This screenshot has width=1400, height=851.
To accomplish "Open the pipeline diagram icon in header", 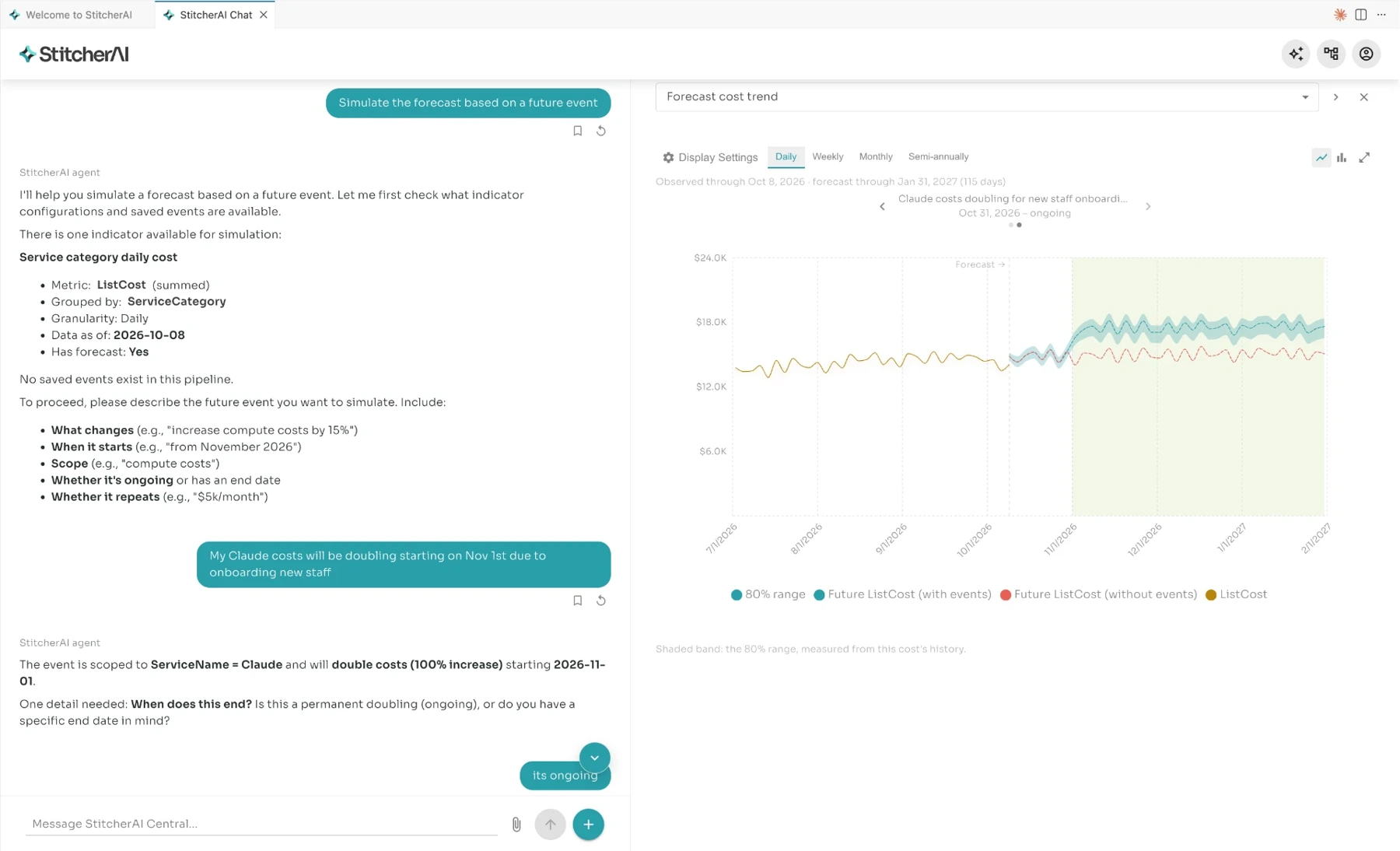I will point(1332,54).
